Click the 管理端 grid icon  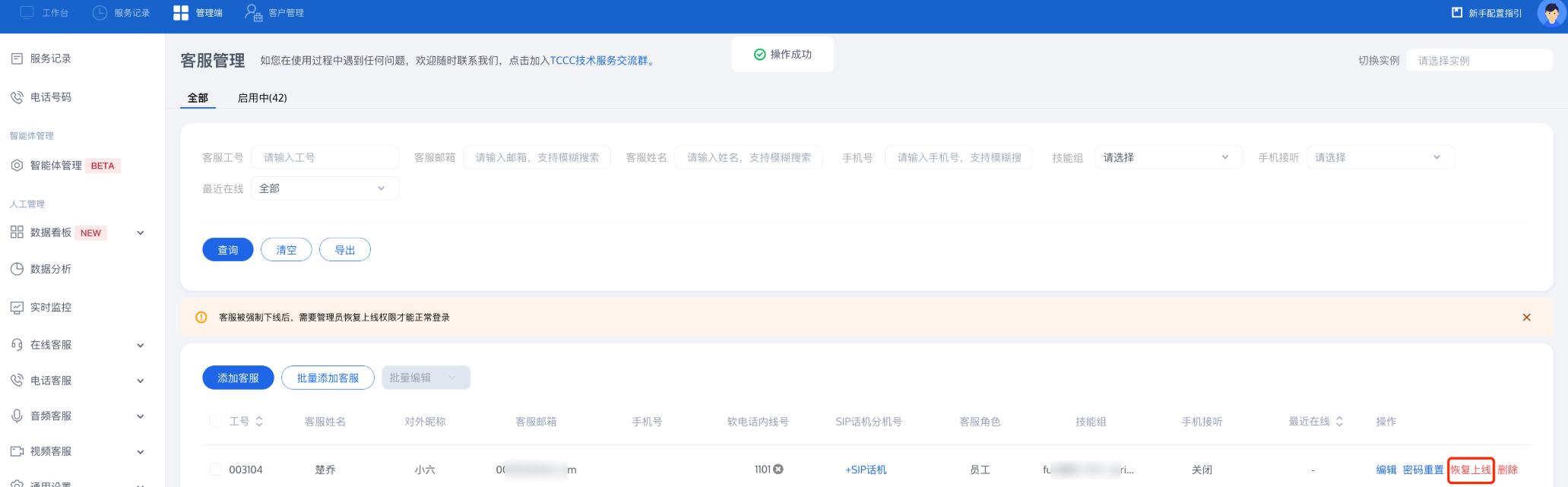click(x=181, y=13)
